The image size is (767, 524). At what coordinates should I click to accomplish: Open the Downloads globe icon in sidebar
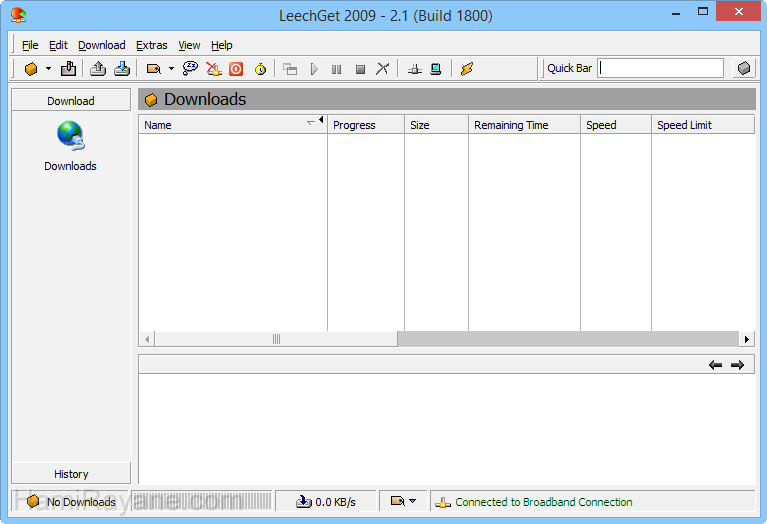(70, 136)
